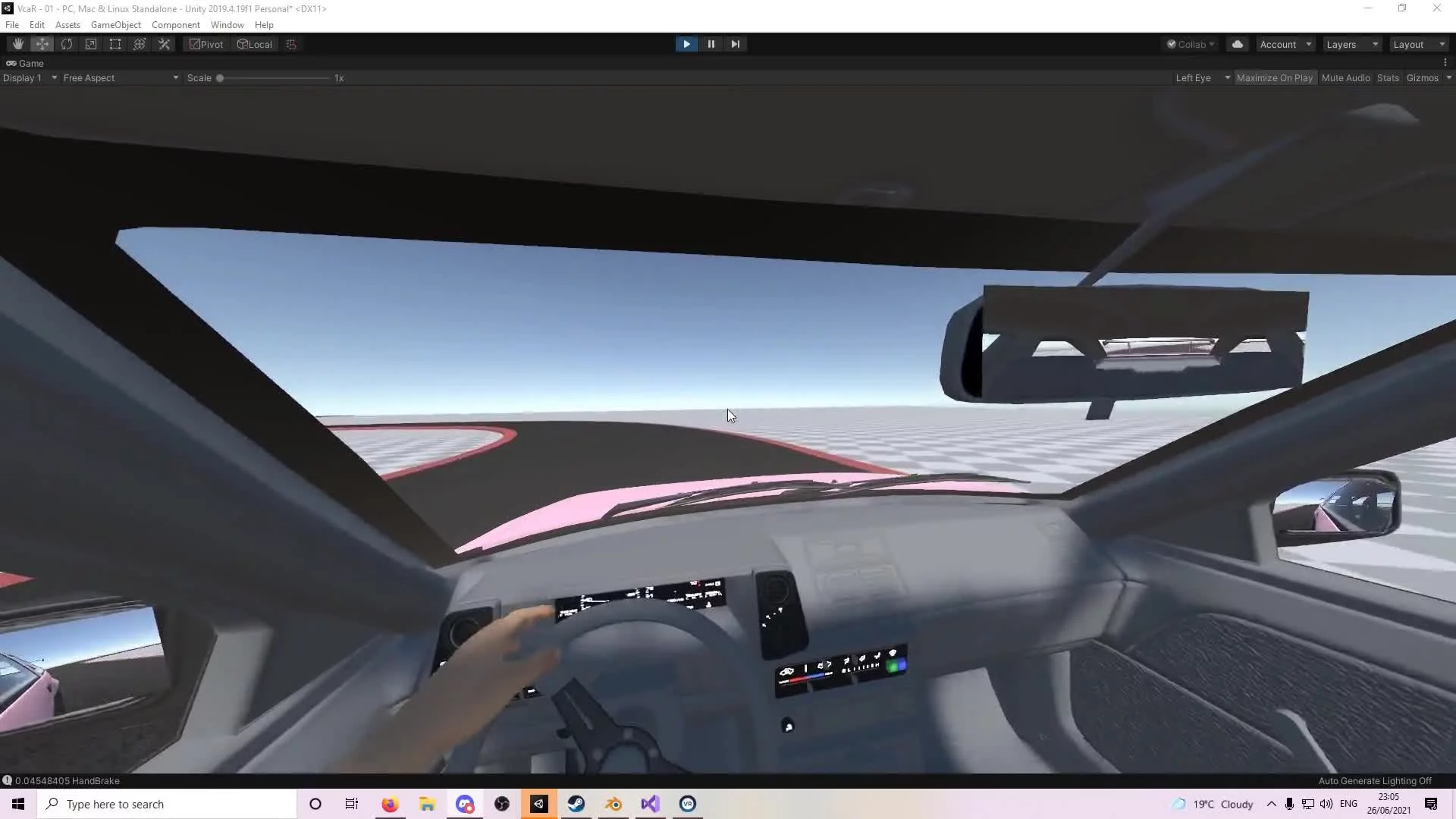1456x819 pixels.
Task: Toggle Mute Audio
Action: click(1345, 78)
